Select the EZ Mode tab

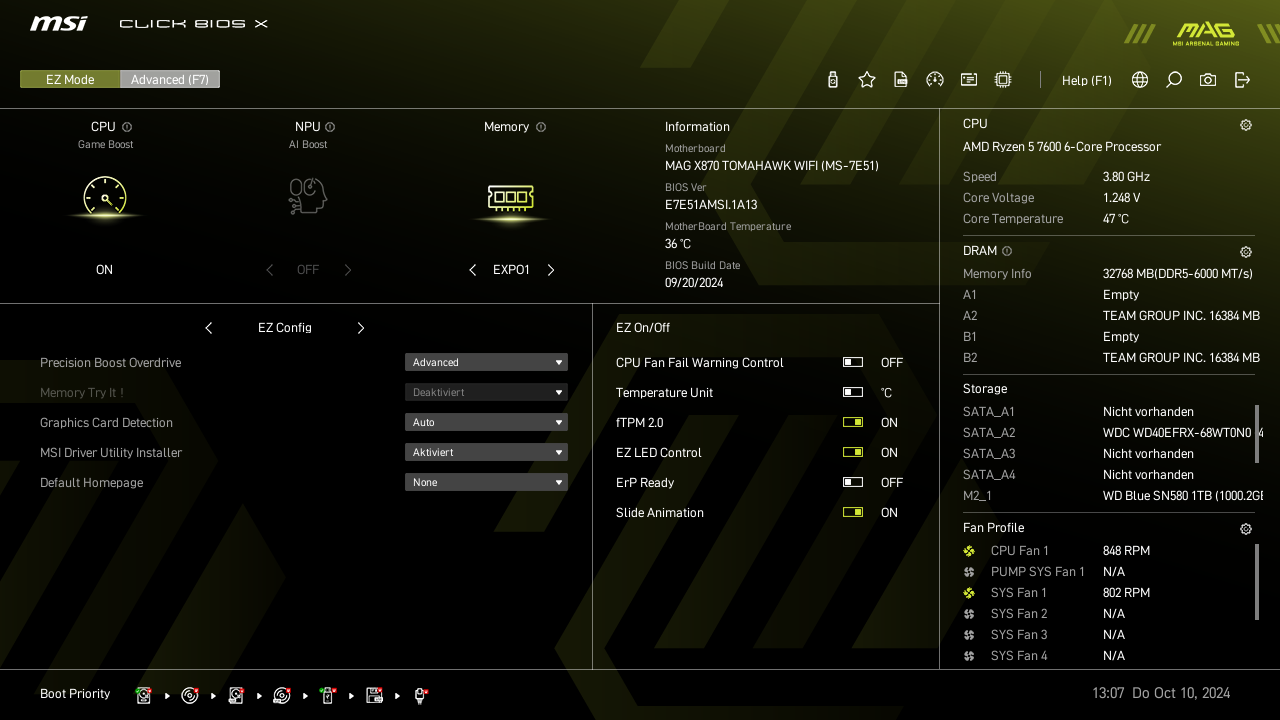(70, 79)
